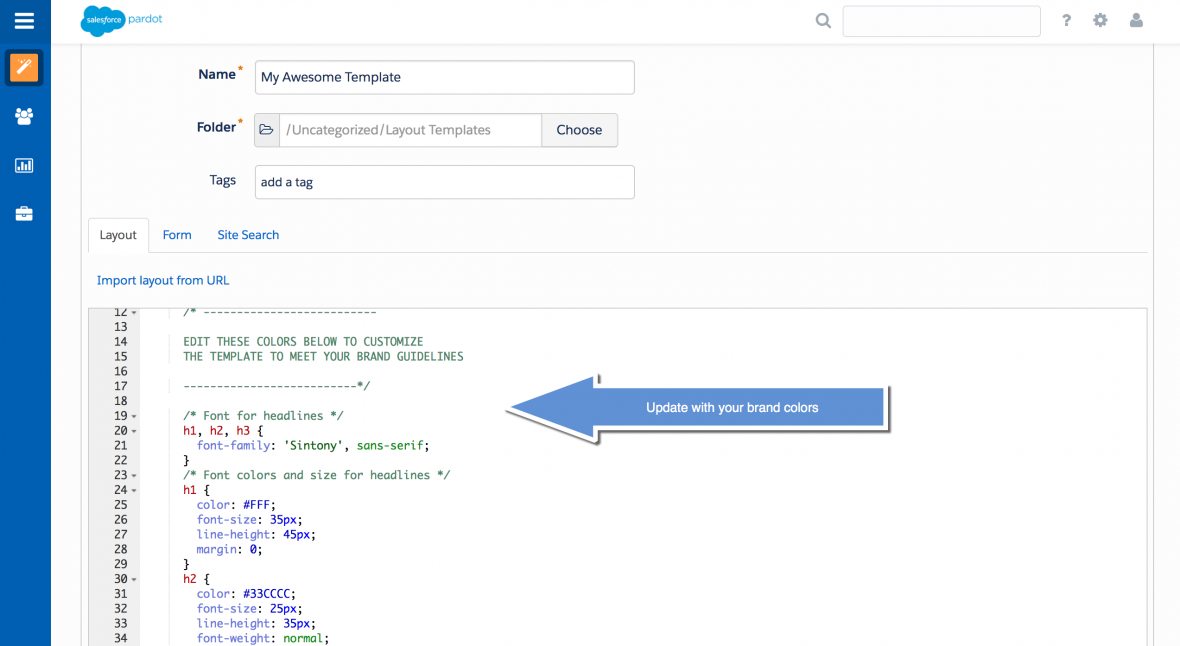Open the settings gear icon
The height and width of the screenshot is (646, 1180).
[x=1100, y=21]
